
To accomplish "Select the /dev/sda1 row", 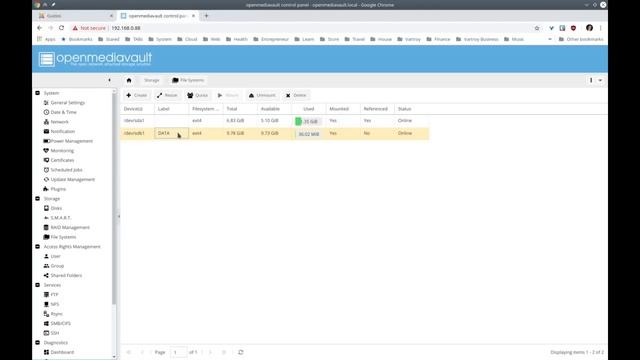I will point(275,121).
